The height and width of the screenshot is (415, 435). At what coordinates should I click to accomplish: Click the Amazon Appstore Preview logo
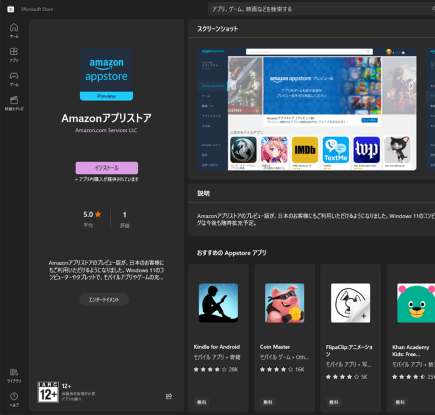tap(106, 74)
